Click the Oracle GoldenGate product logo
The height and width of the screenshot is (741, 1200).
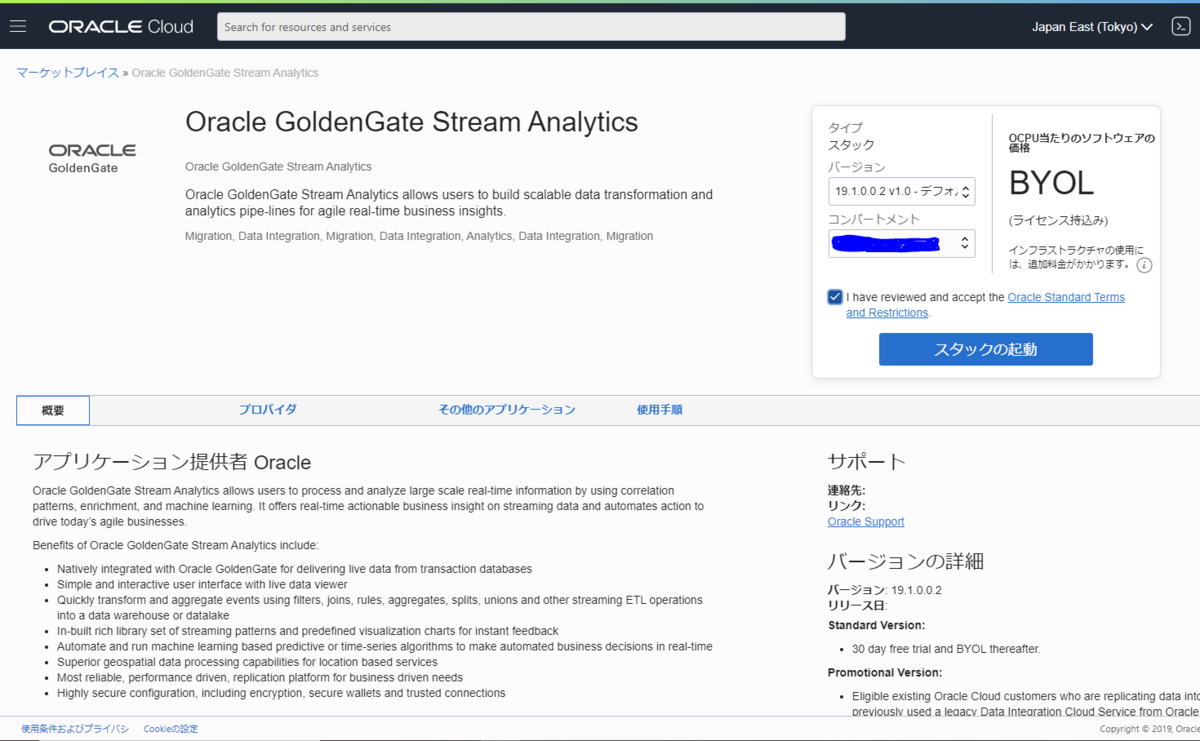[92, 157]
